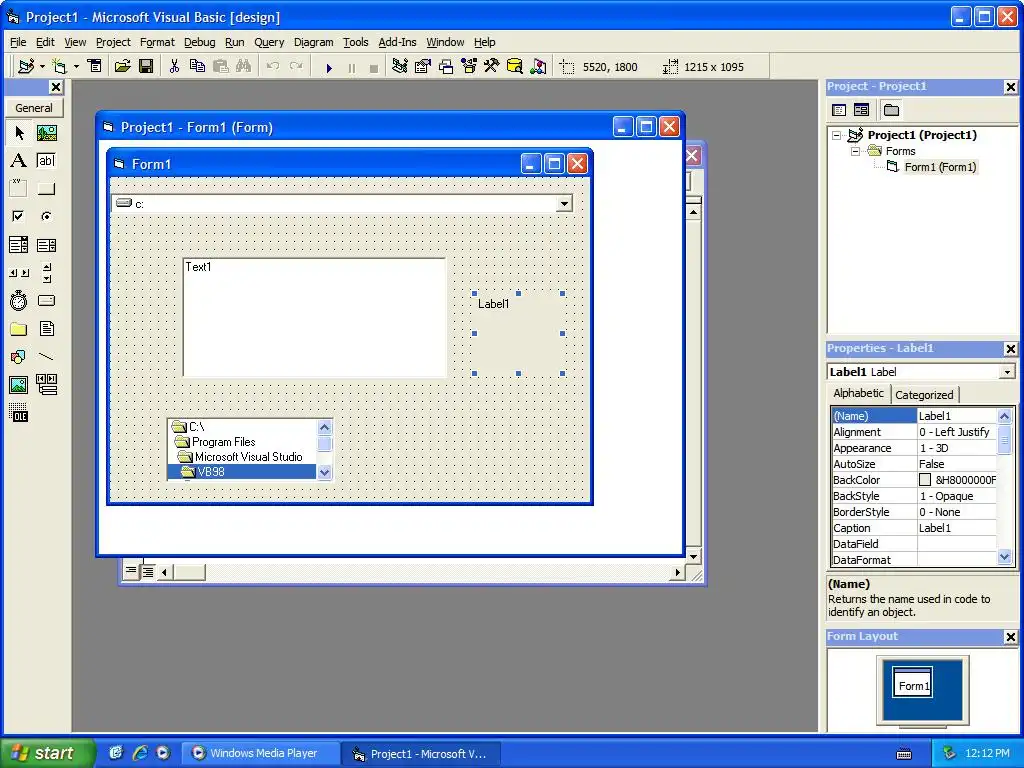The image size is (1024, 768).
Task: Select the Alignment property row
Action: pyautogui.click(x=914, y=432)
